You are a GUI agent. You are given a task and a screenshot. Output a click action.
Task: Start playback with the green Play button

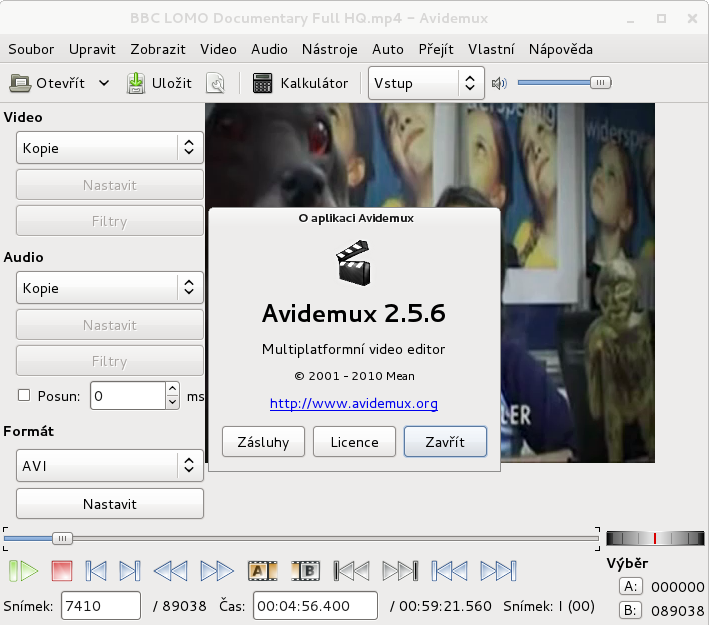coord(24,571)
